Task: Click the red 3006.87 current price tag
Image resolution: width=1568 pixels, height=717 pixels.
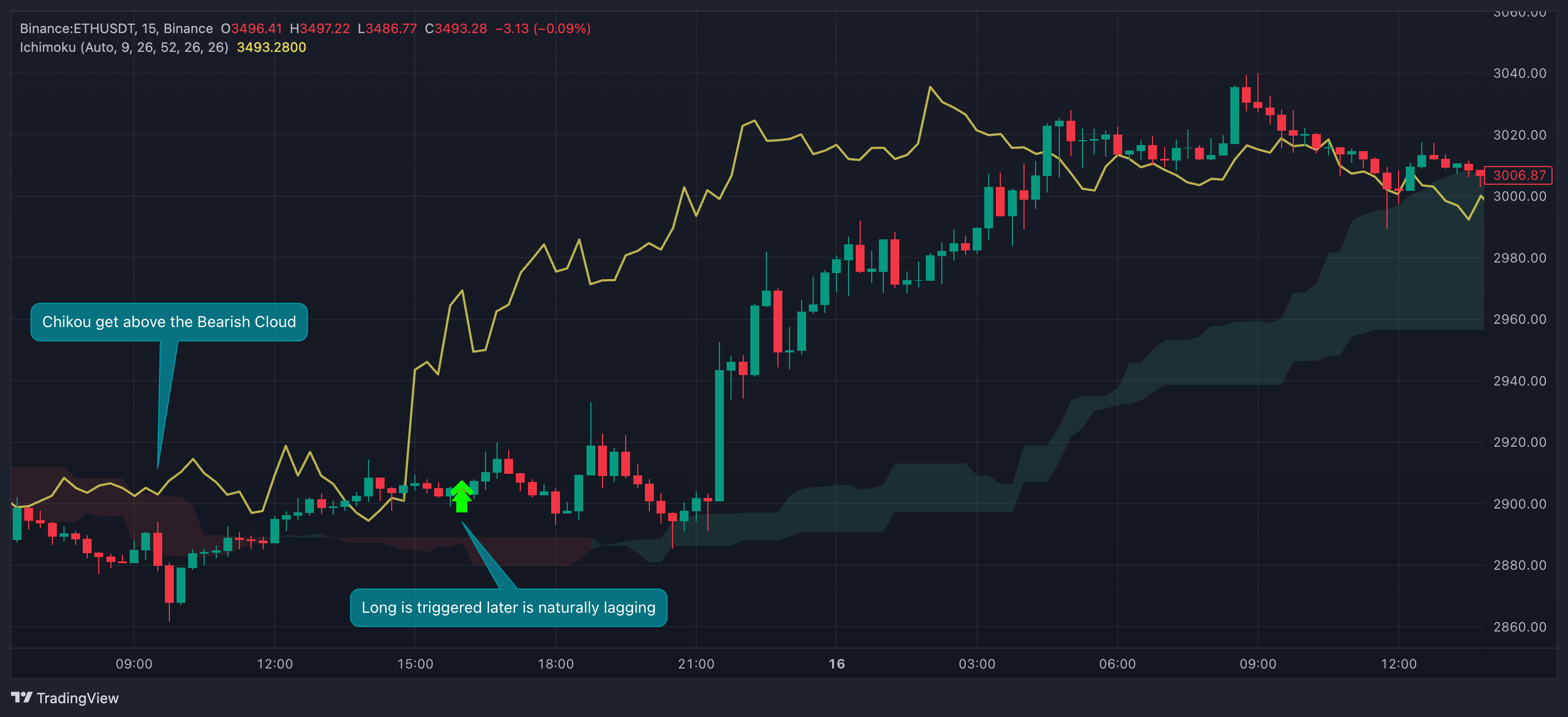Action: click(x=1519, y=175)
